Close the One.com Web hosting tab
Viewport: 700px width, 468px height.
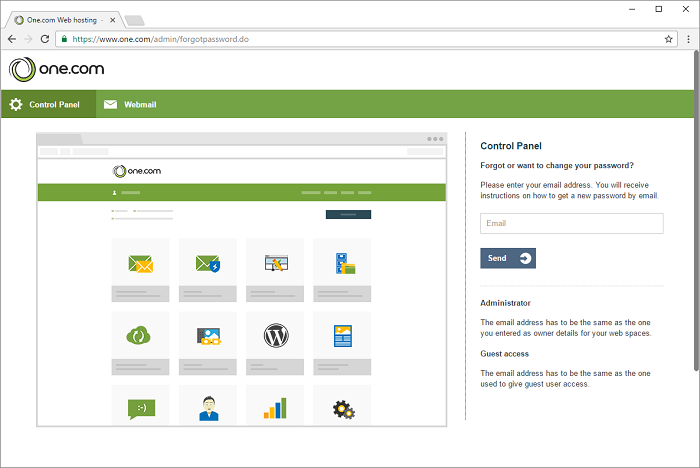coord(112,20)
